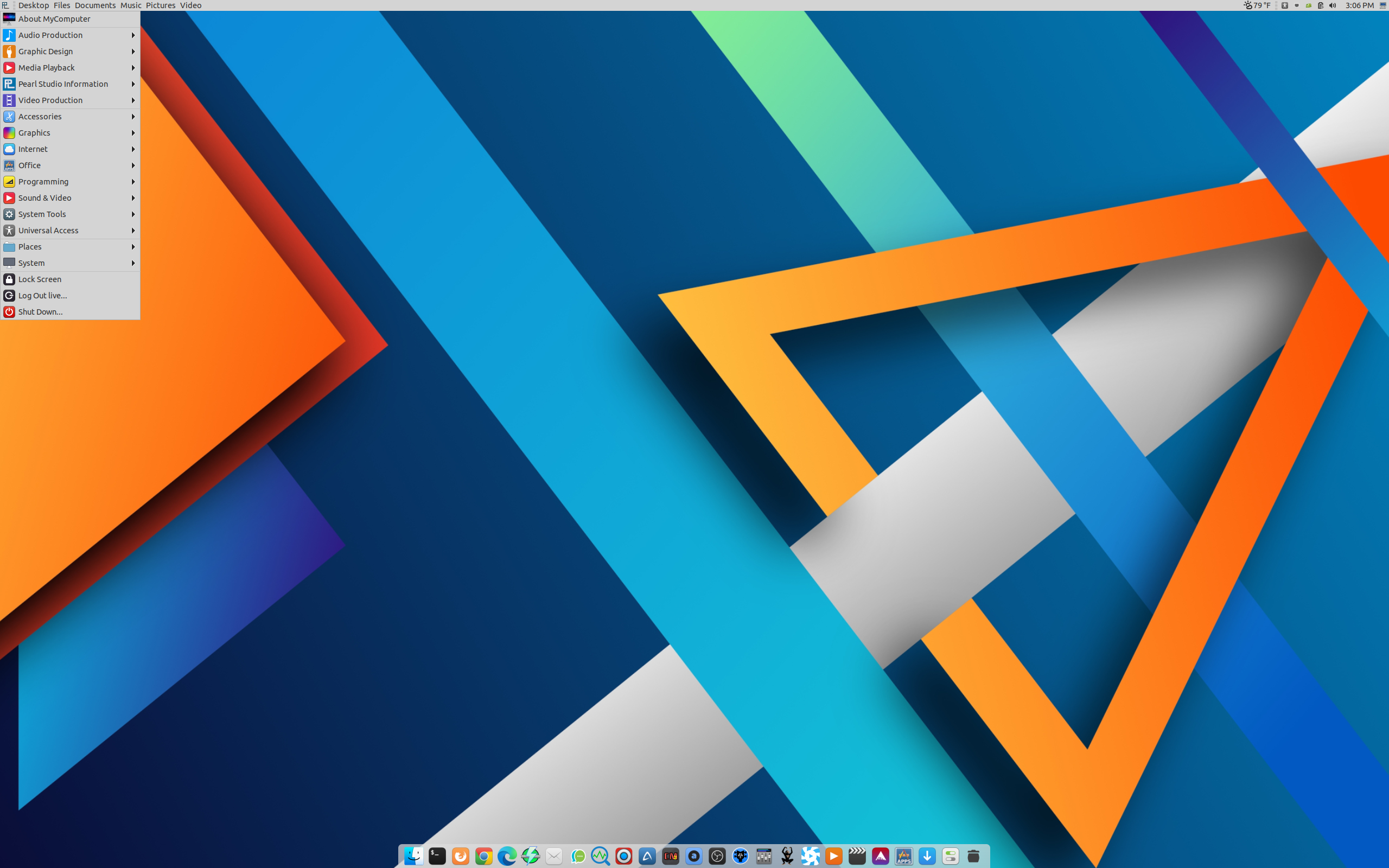1389x868 pixels.
Task: Open the Documents shortcut in top panel
Action: 95,5
